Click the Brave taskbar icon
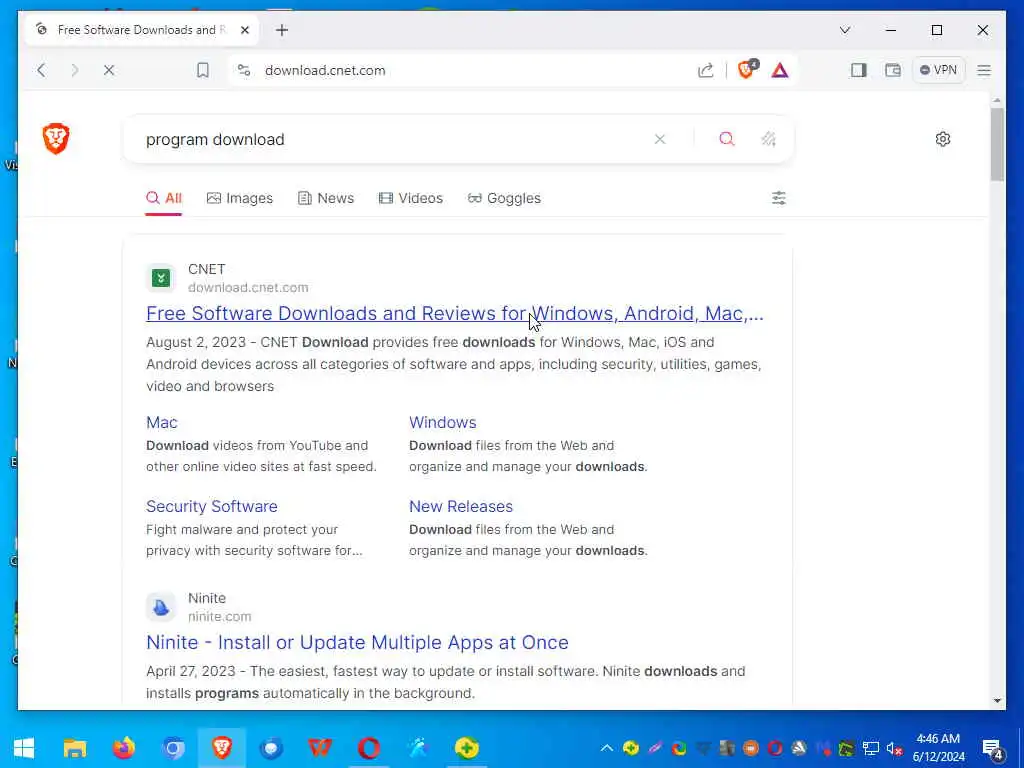Image resolution: width=1024 pixels, height=768 pixels. click(222, 748)
